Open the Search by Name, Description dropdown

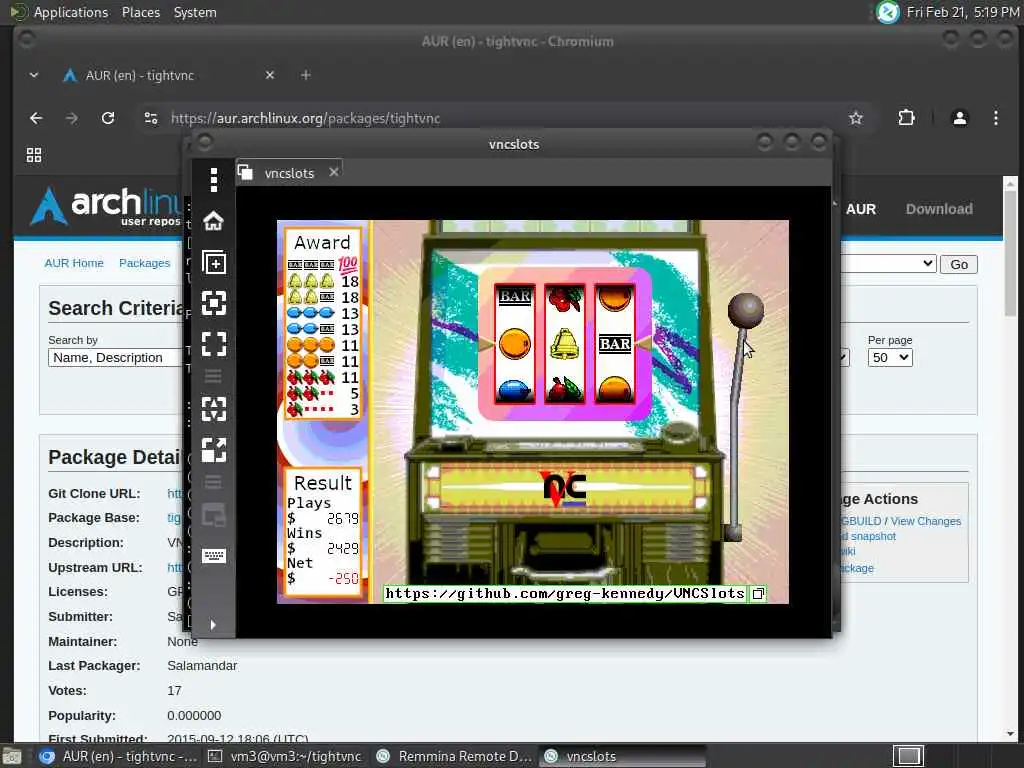(115, 357)
